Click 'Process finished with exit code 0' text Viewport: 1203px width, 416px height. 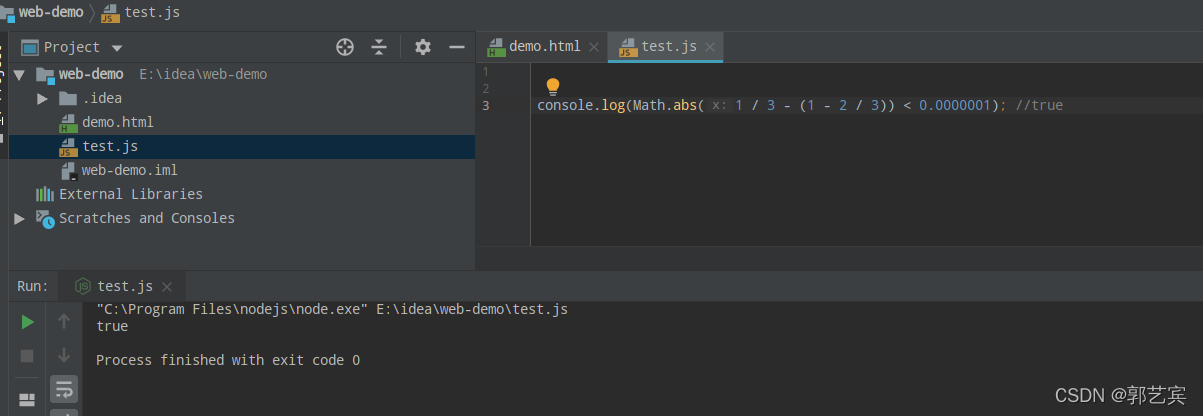point(228,360)
